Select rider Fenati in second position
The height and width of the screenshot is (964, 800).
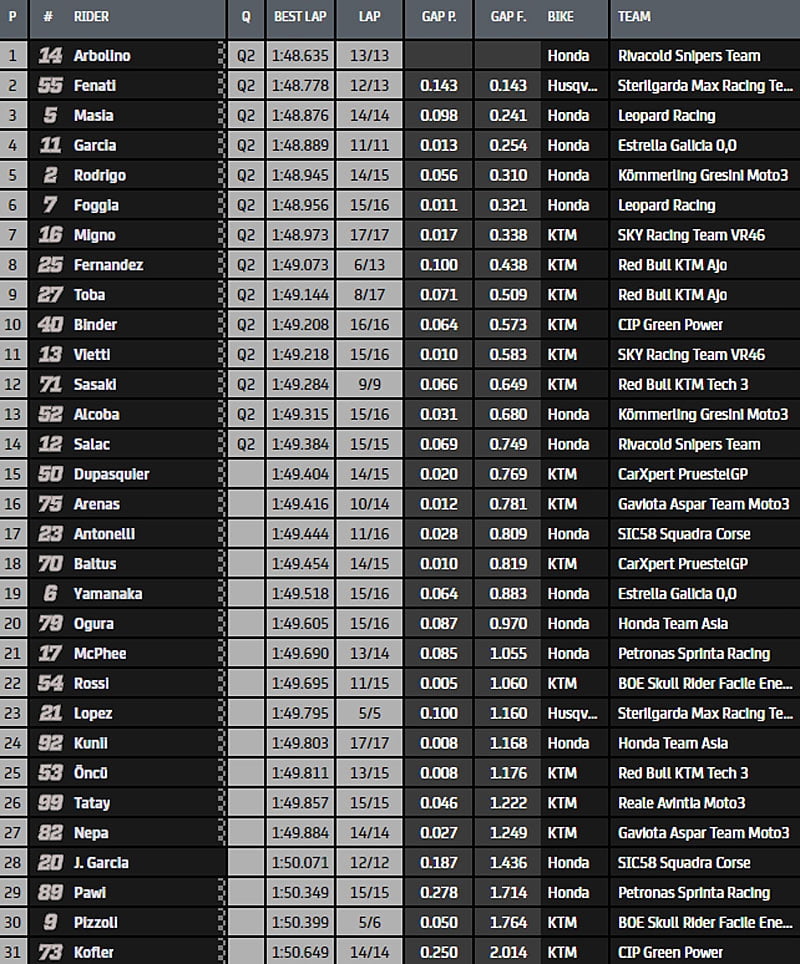tap(94, 86)
